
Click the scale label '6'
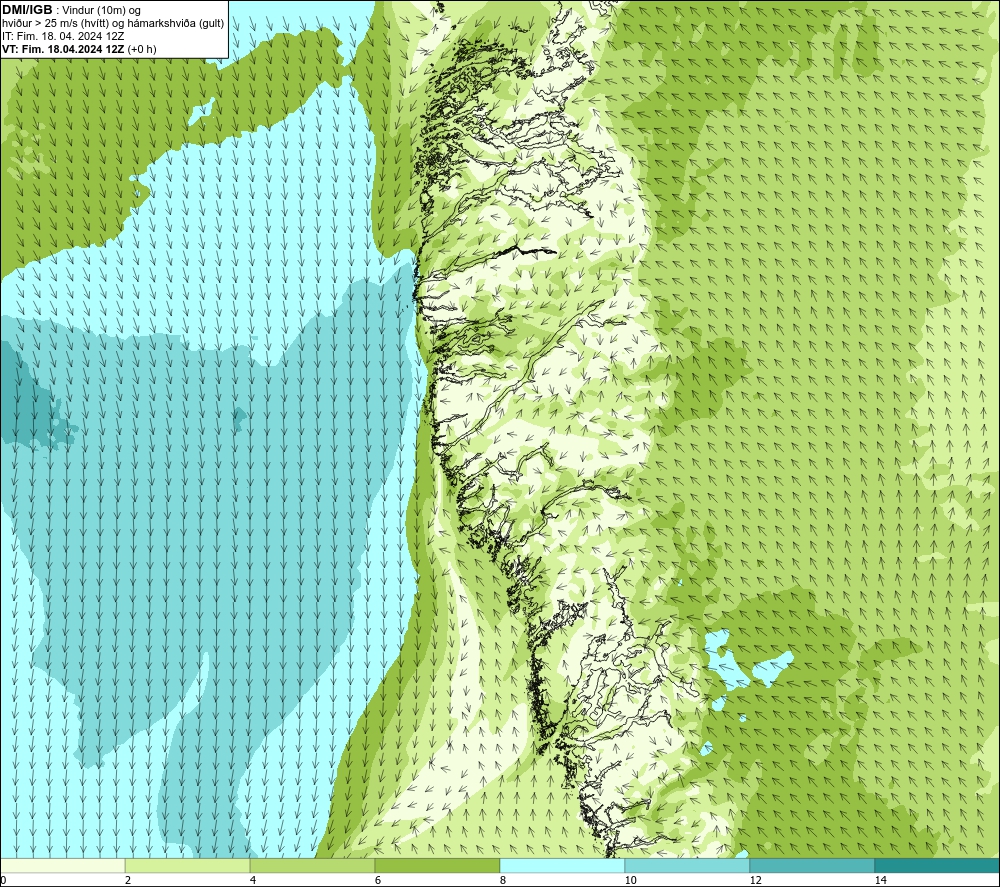[378, 881]
